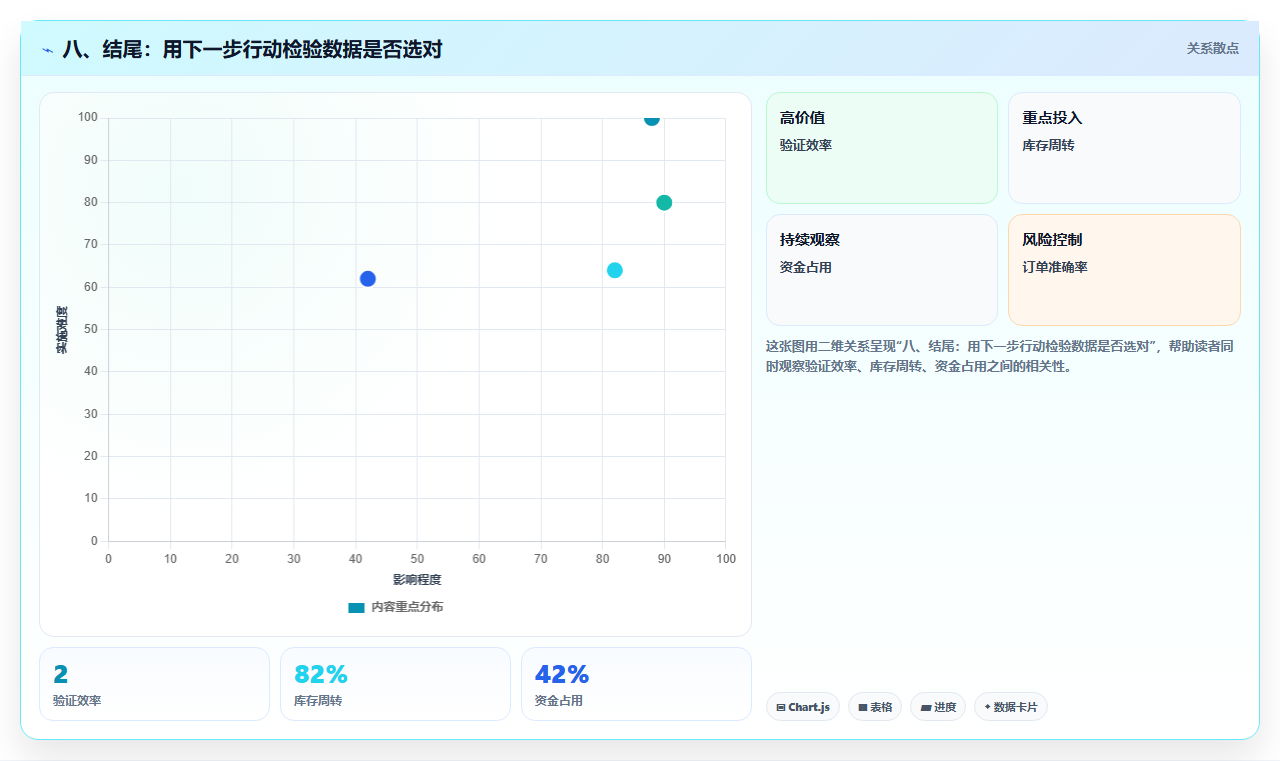The height and width of the screenshot is (761, 1280).
Task: Click the 关系散点 label in the header
Action: tap(1212, 48)
